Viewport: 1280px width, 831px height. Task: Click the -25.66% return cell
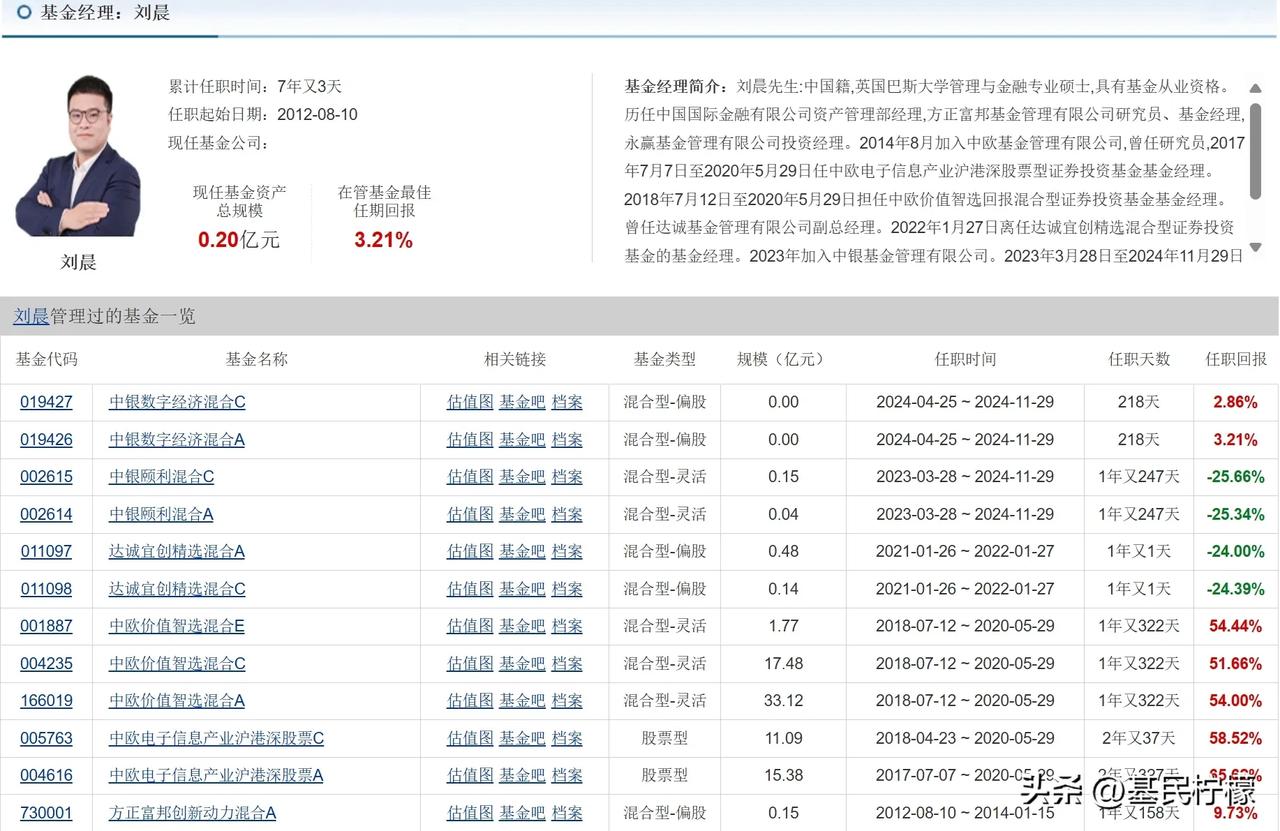1236,477
